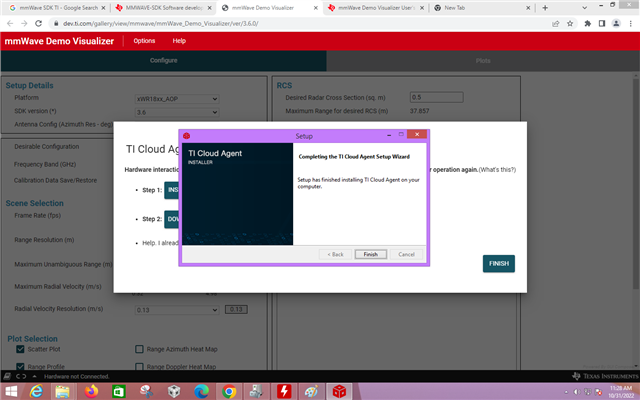Open the Snipping Tool taskbar icon
Image resolution: width=640 pixels, height=400 pixels.
pos(146,391)
